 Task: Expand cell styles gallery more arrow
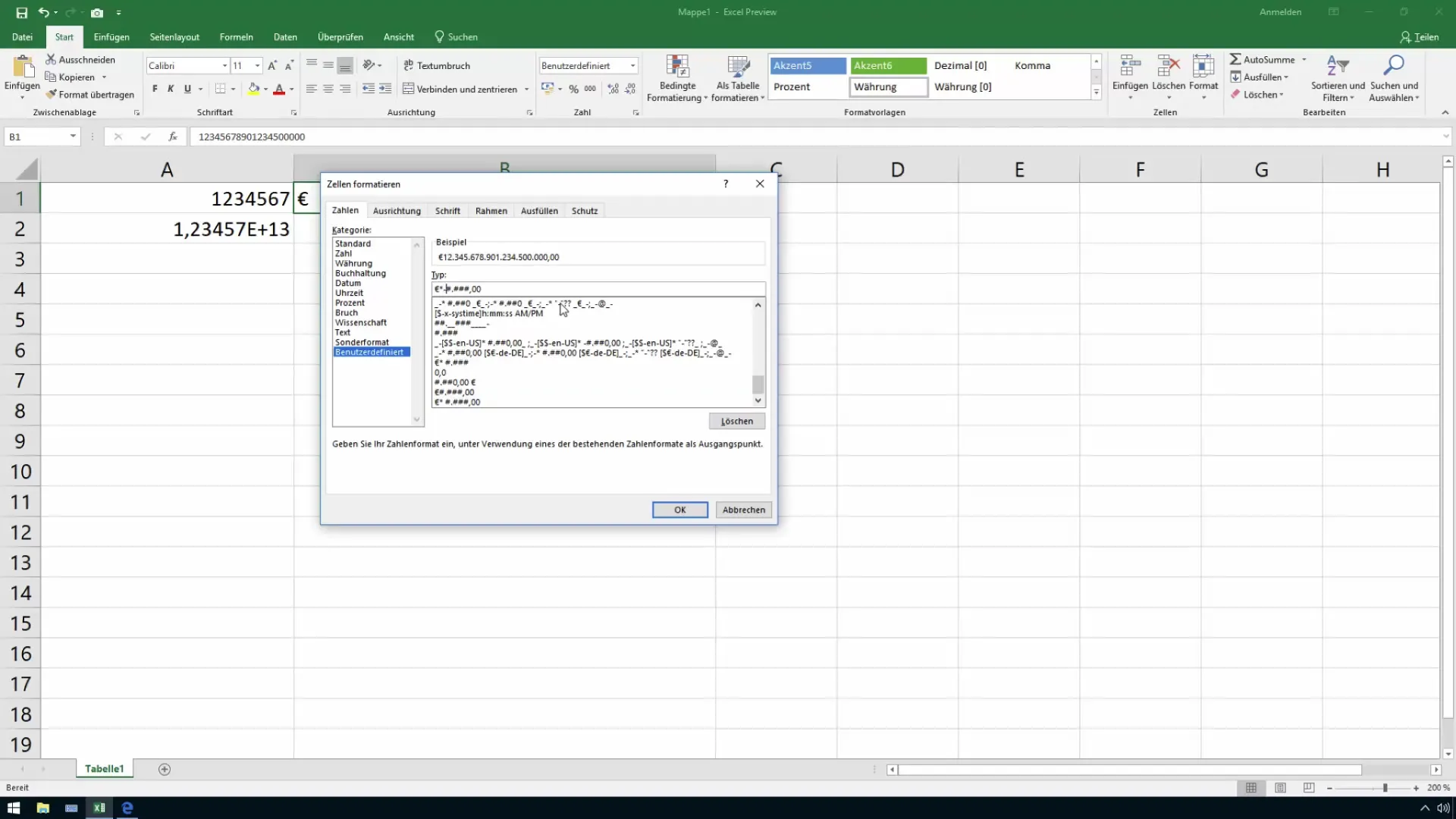pyautogui.click(x=1096, y=93)
